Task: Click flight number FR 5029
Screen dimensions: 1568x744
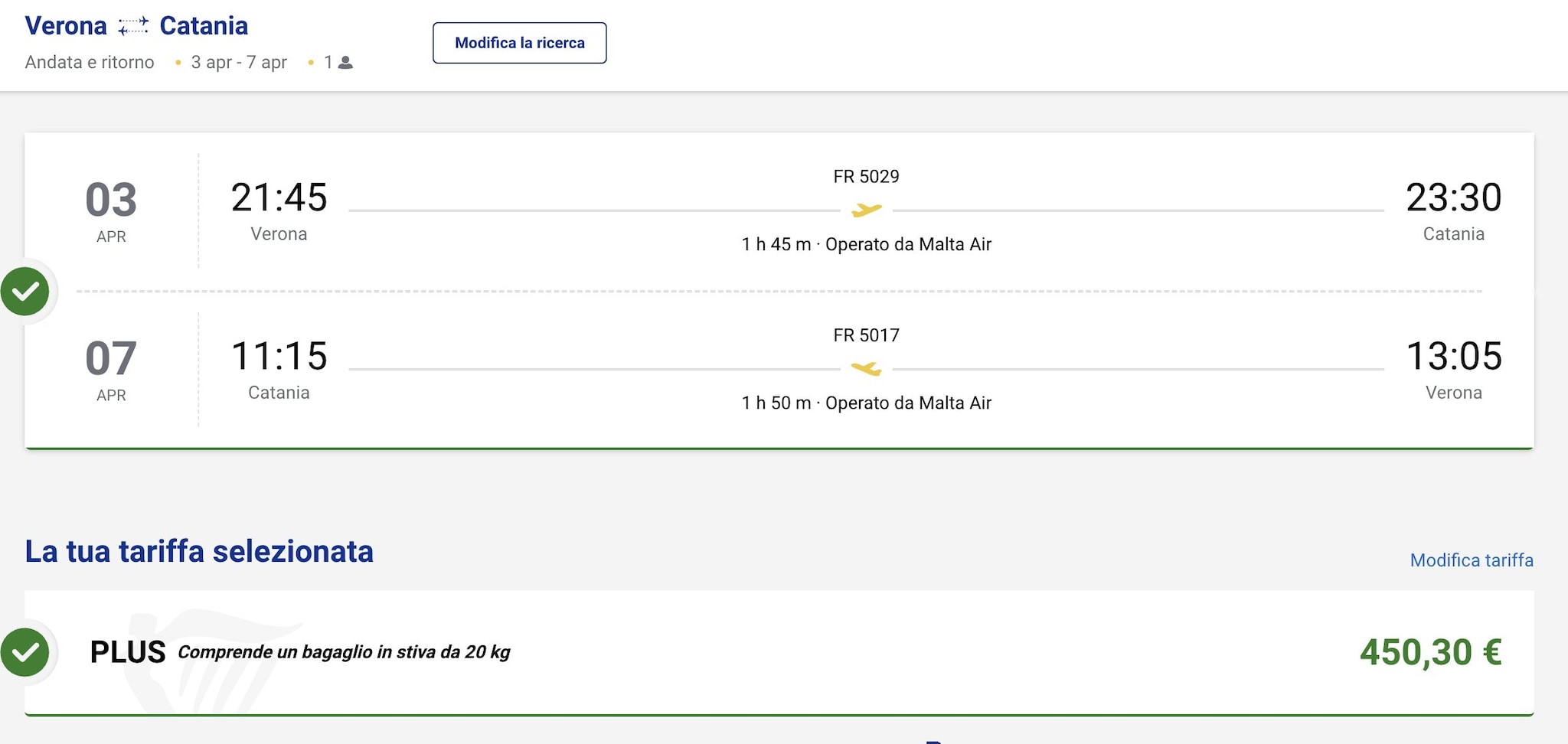Action: (866, 177)
